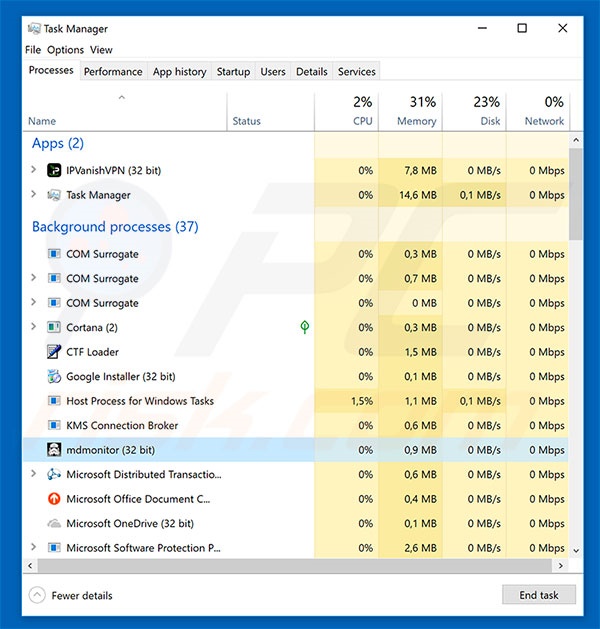Select the KMS Connection Broker process
The height and width of the screenshot is (629, 600).
click(x=296, y=425)
